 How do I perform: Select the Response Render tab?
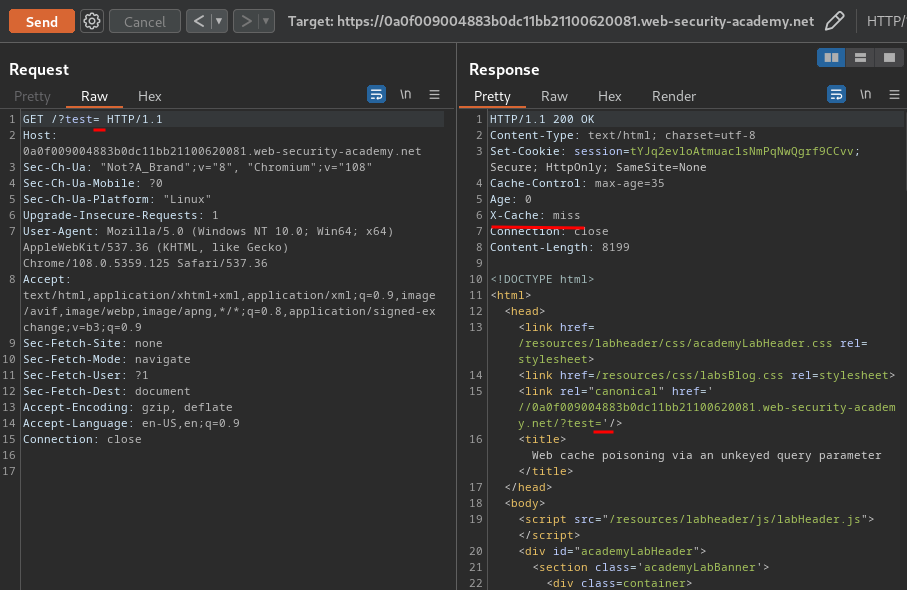pos(674,96)
